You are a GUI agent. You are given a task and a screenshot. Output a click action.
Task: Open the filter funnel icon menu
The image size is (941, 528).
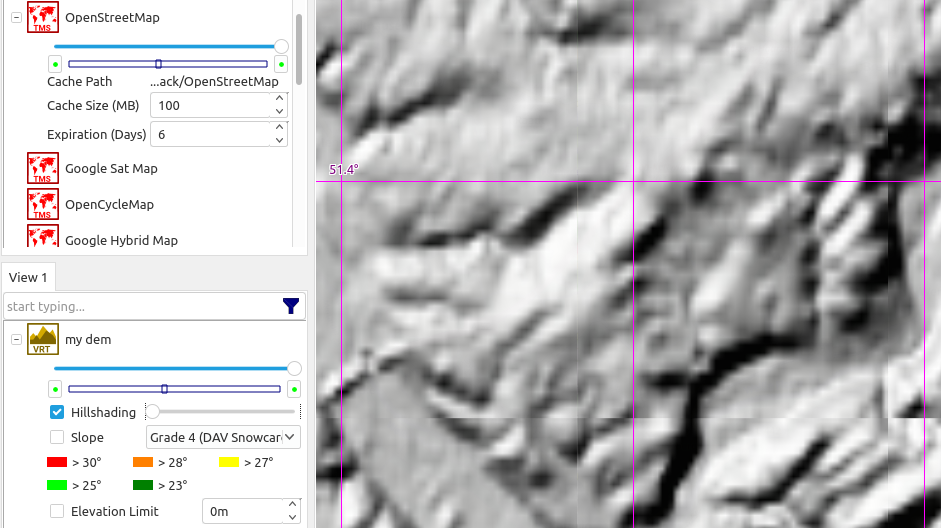(291, 306)
